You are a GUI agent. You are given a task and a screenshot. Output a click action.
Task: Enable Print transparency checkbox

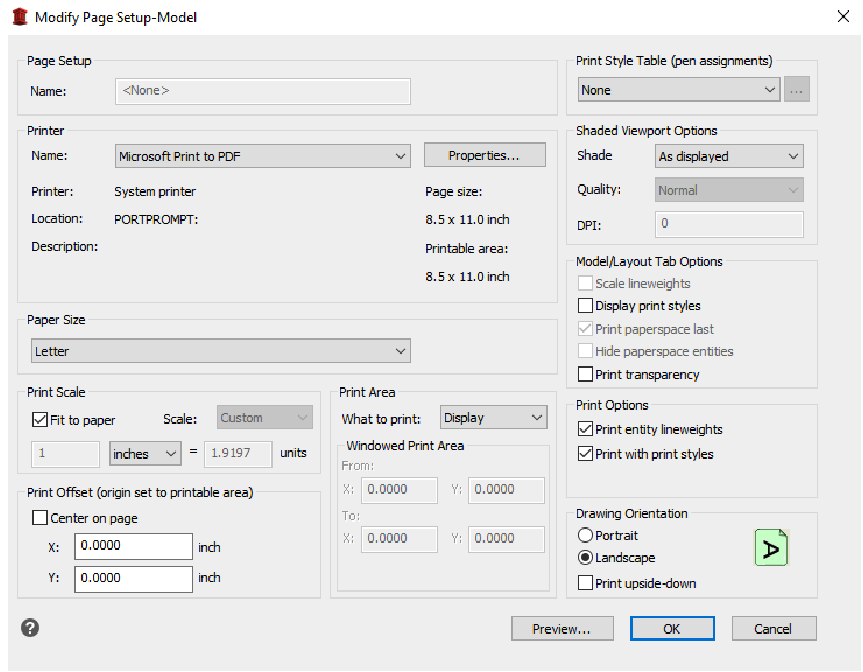click(x=586, y=374)
